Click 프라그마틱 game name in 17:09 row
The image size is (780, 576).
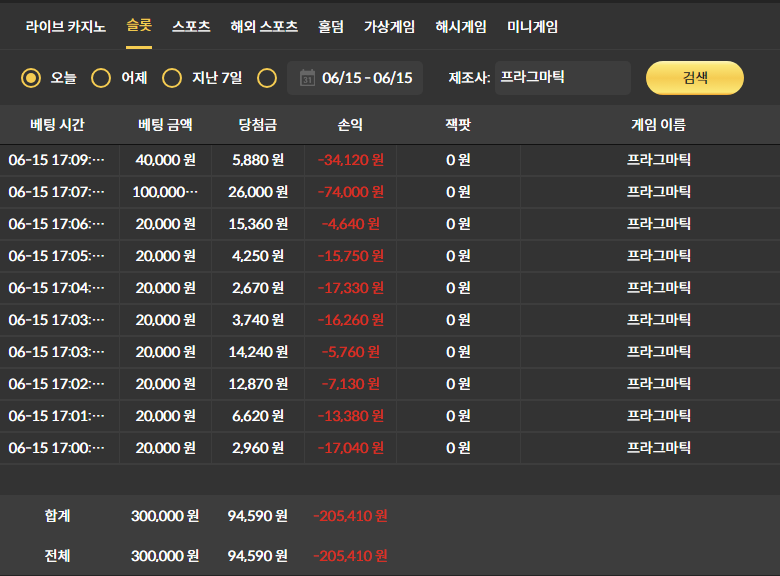click(658, 160)
